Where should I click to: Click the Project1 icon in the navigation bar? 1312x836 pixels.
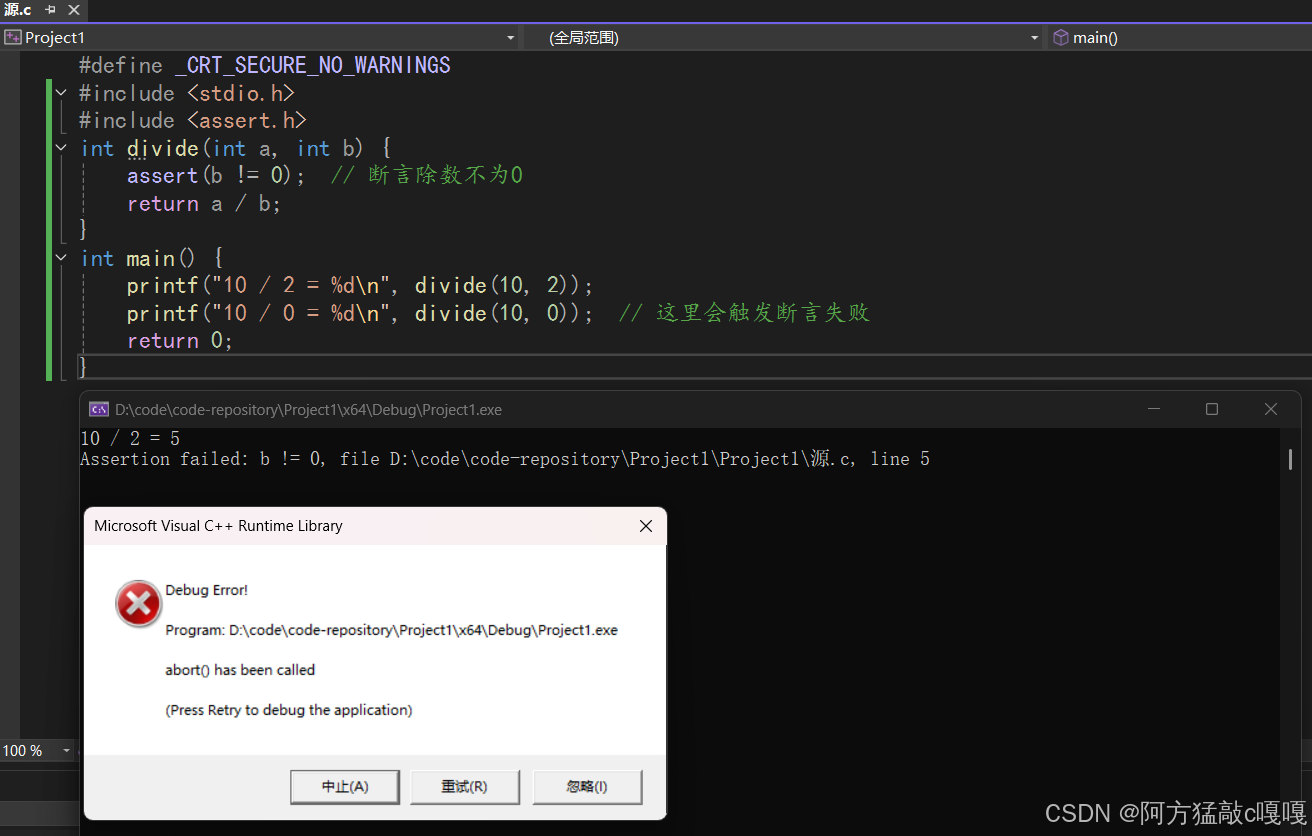coord(13,38)
